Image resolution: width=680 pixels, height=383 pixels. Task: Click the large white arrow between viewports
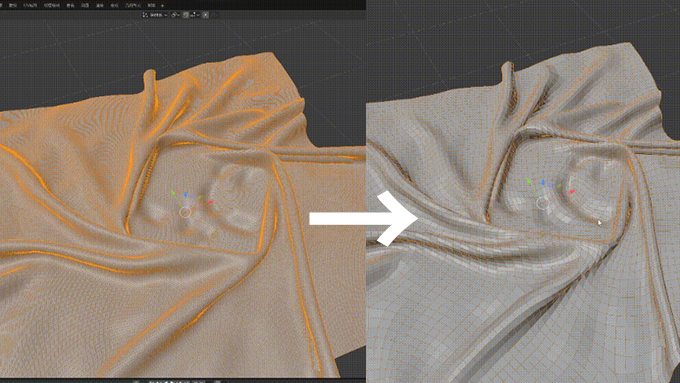[x=363, y=219]
